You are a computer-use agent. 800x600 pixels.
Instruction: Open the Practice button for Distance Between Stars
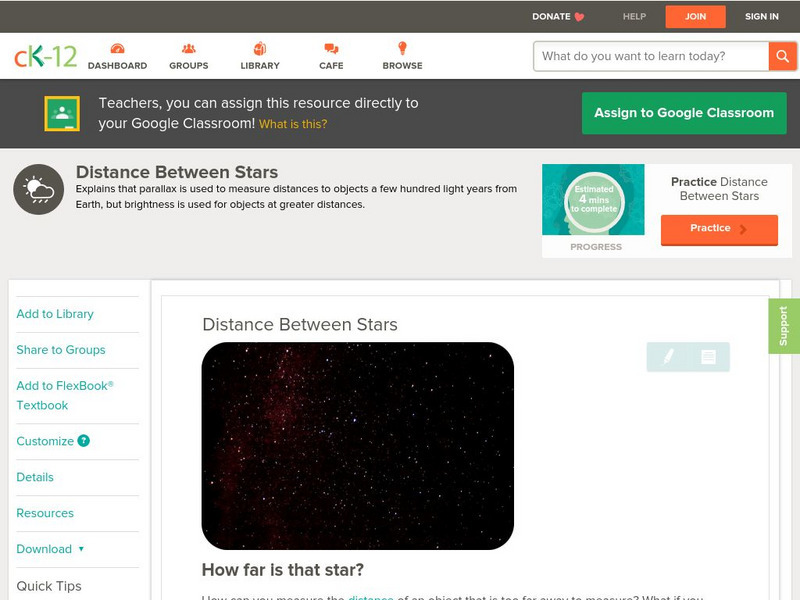719,228
